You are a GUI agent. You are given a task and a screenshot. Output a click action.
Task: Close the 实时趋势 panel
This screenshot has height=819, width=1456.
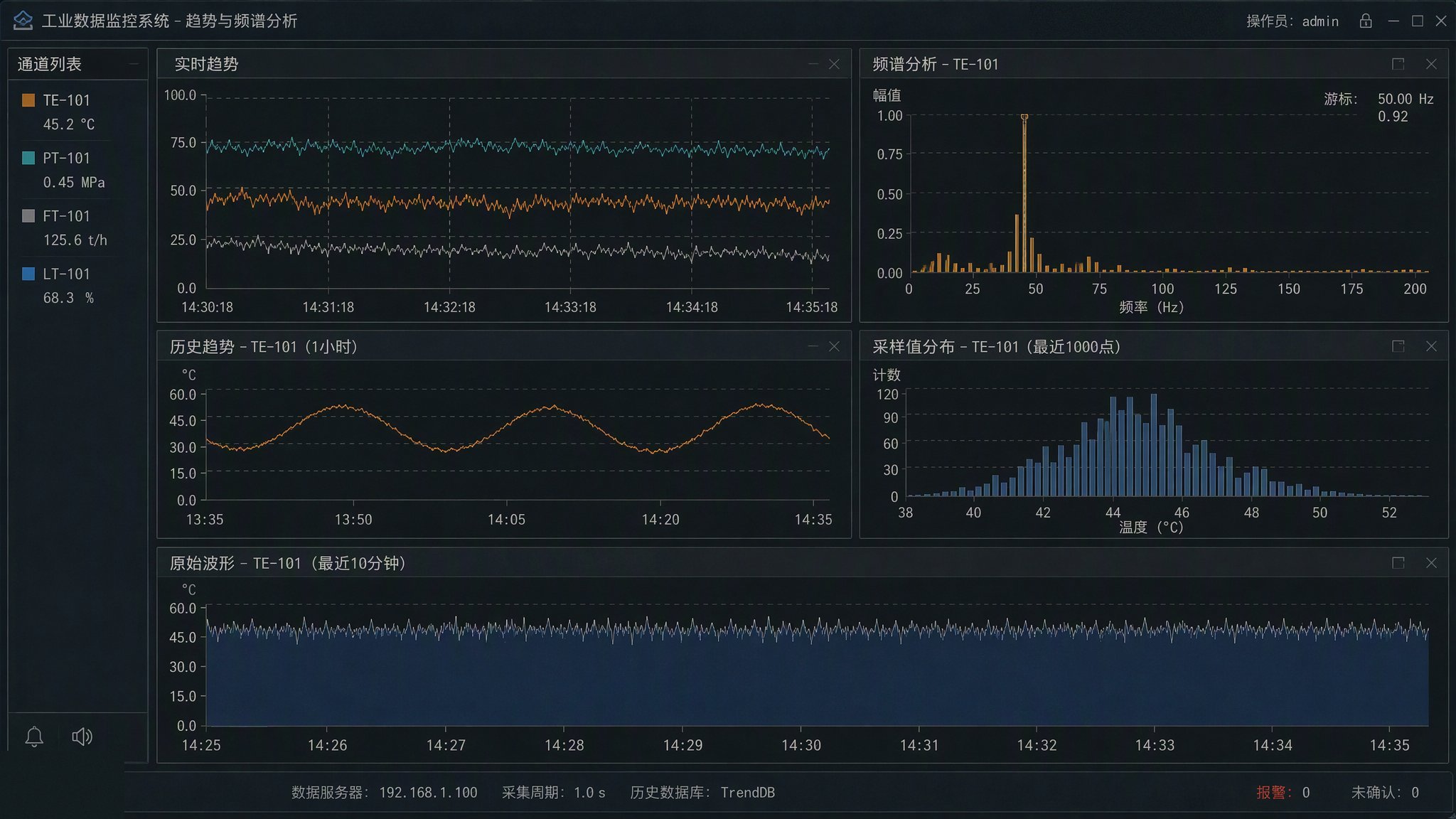pos(835,64)
